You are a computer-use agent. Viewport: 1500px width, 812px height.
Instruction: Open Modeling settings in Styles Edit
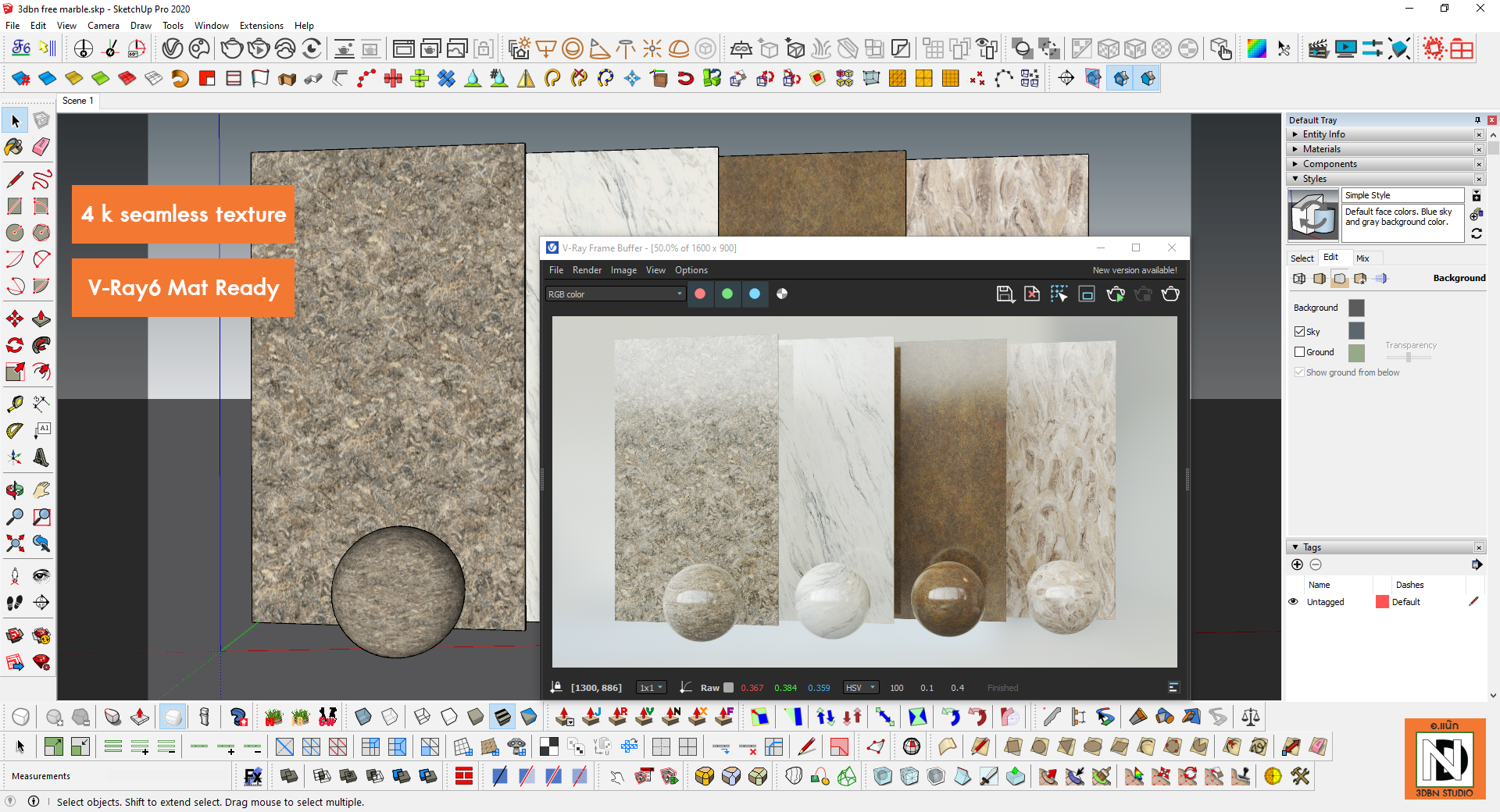[1380, 279]
